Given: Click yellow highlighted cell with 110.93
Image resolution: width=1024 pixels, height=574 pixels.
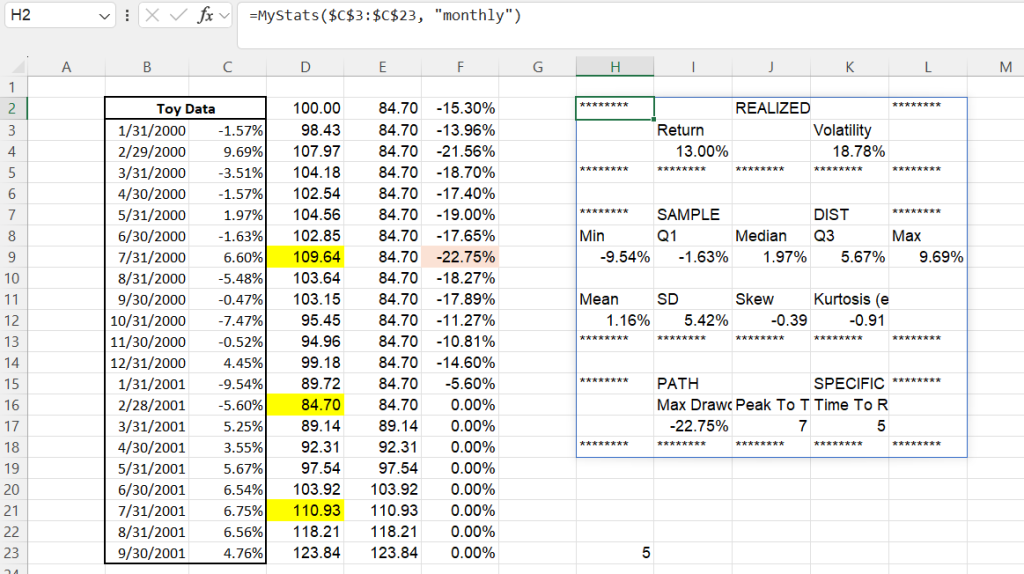Looking at the screenshot, I should click(x=305, y=510).
